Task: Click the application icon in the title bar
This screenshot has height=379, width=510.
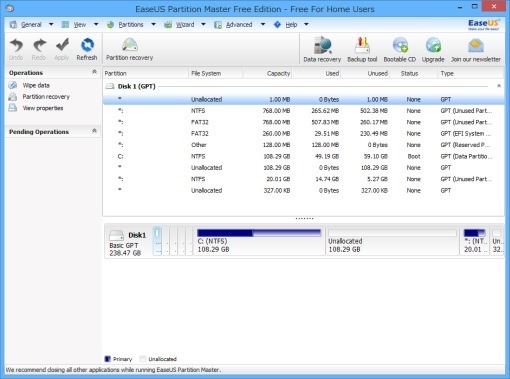Action: [x=10, y=8]
